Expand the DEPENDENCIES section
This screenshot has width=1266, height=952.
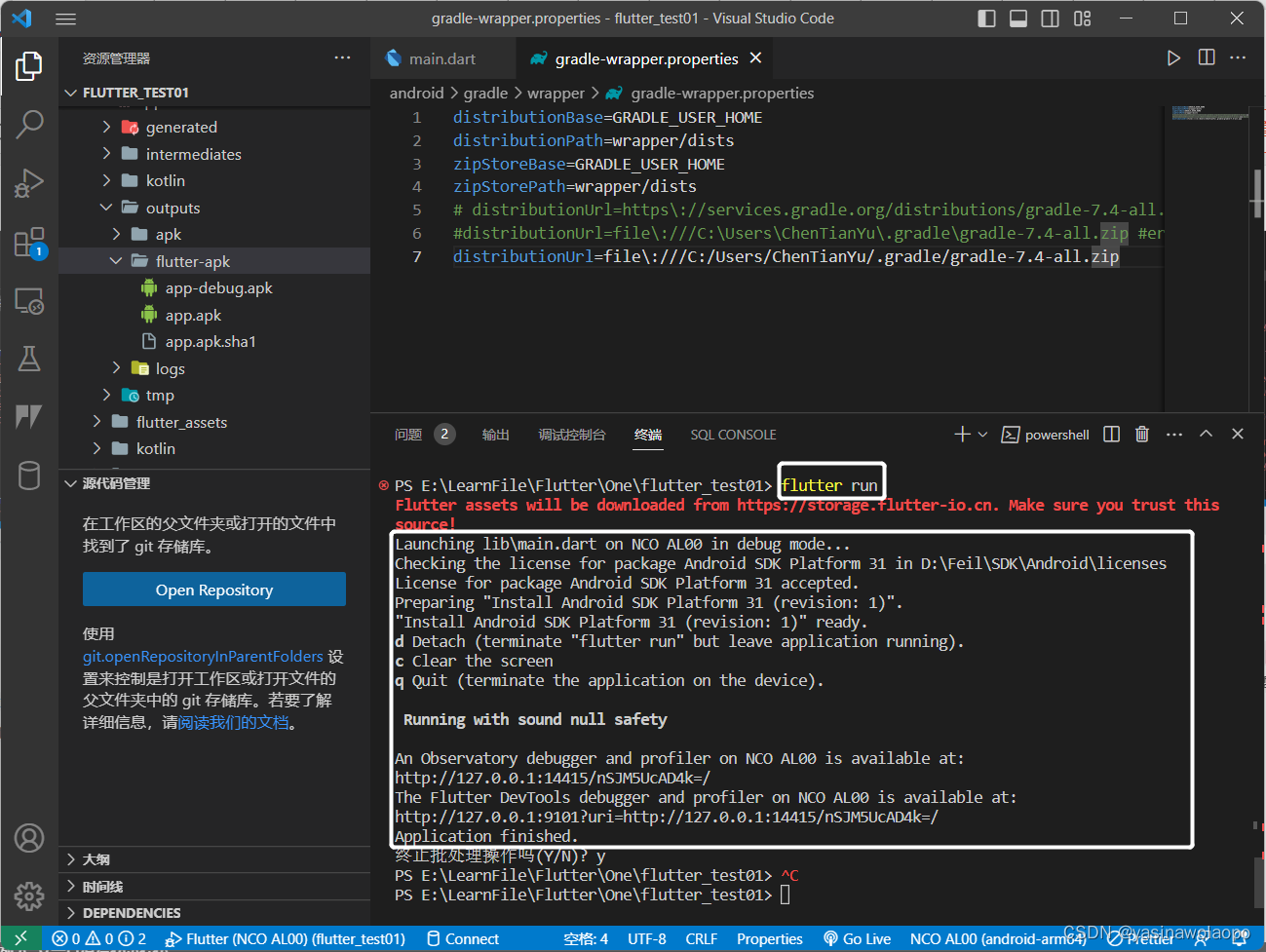214,913
